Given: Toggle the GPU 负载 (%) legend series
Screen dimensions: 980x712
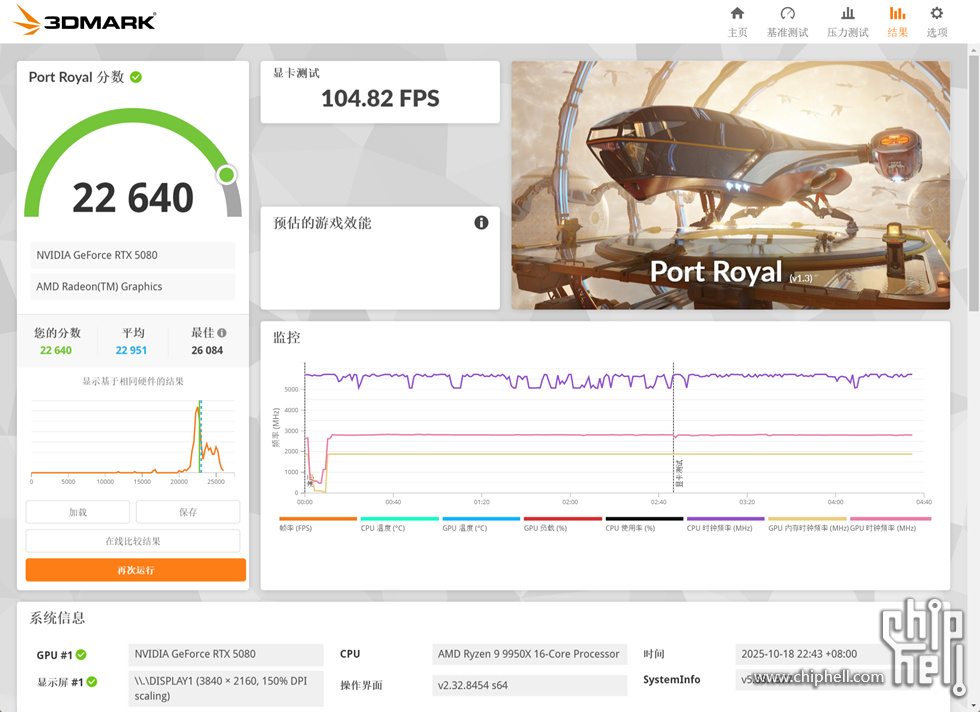Looking at the screenshot, I should pyautogui.click(x=562, y=523).
